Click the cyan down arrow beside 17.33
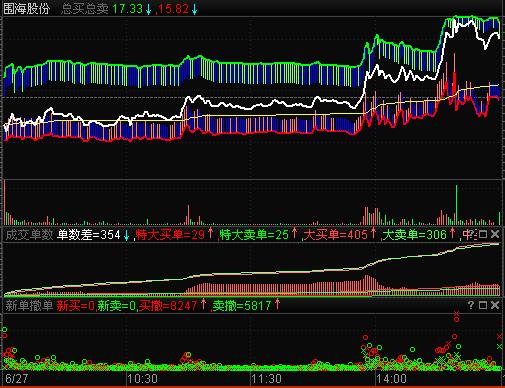This screenshot has width=505, height=388. click(148, 9)
